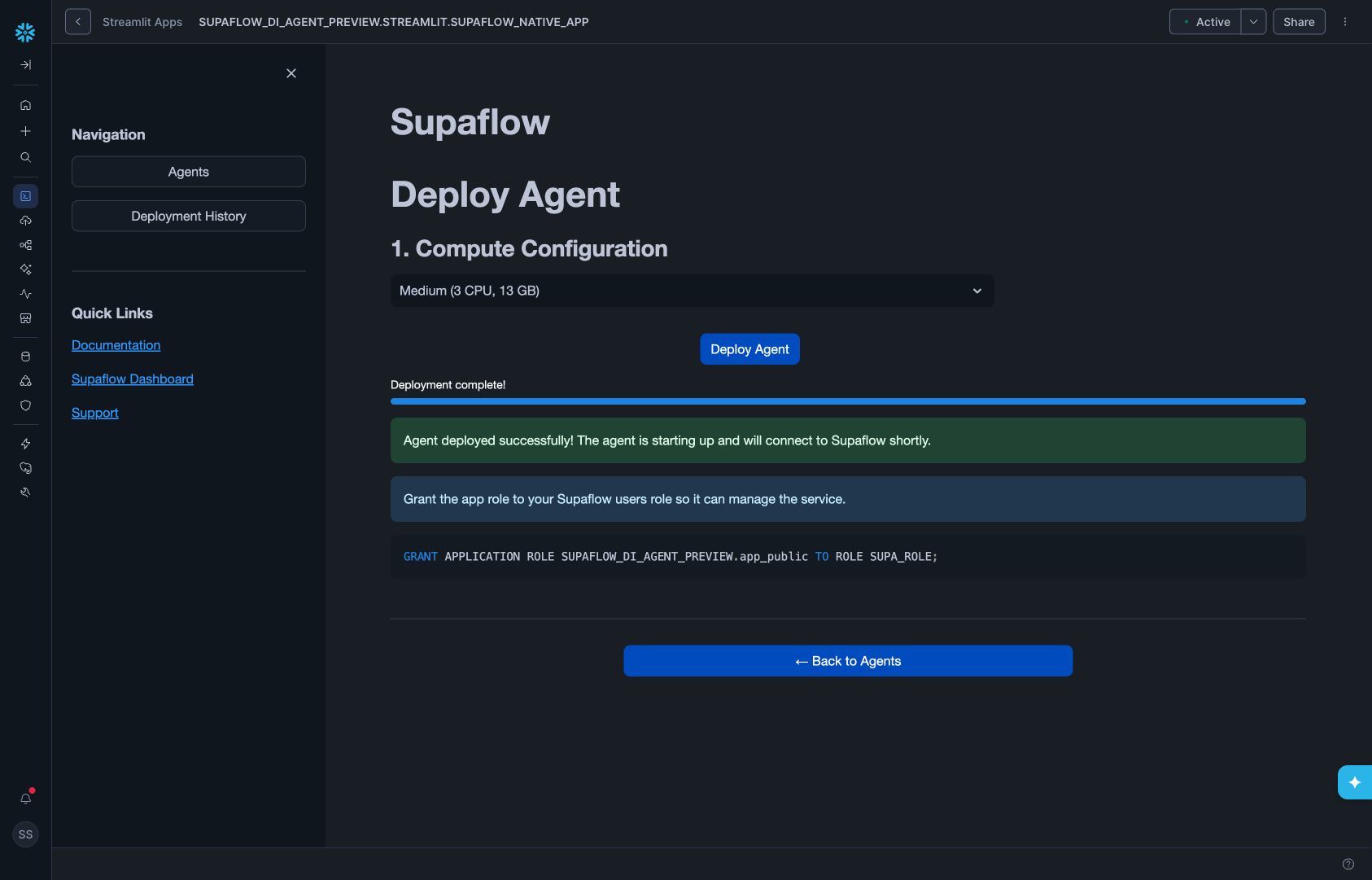Expand the left navigation rail
Image resolution: width=1372 pixels, height=880 pixels.
pos(25,65)
